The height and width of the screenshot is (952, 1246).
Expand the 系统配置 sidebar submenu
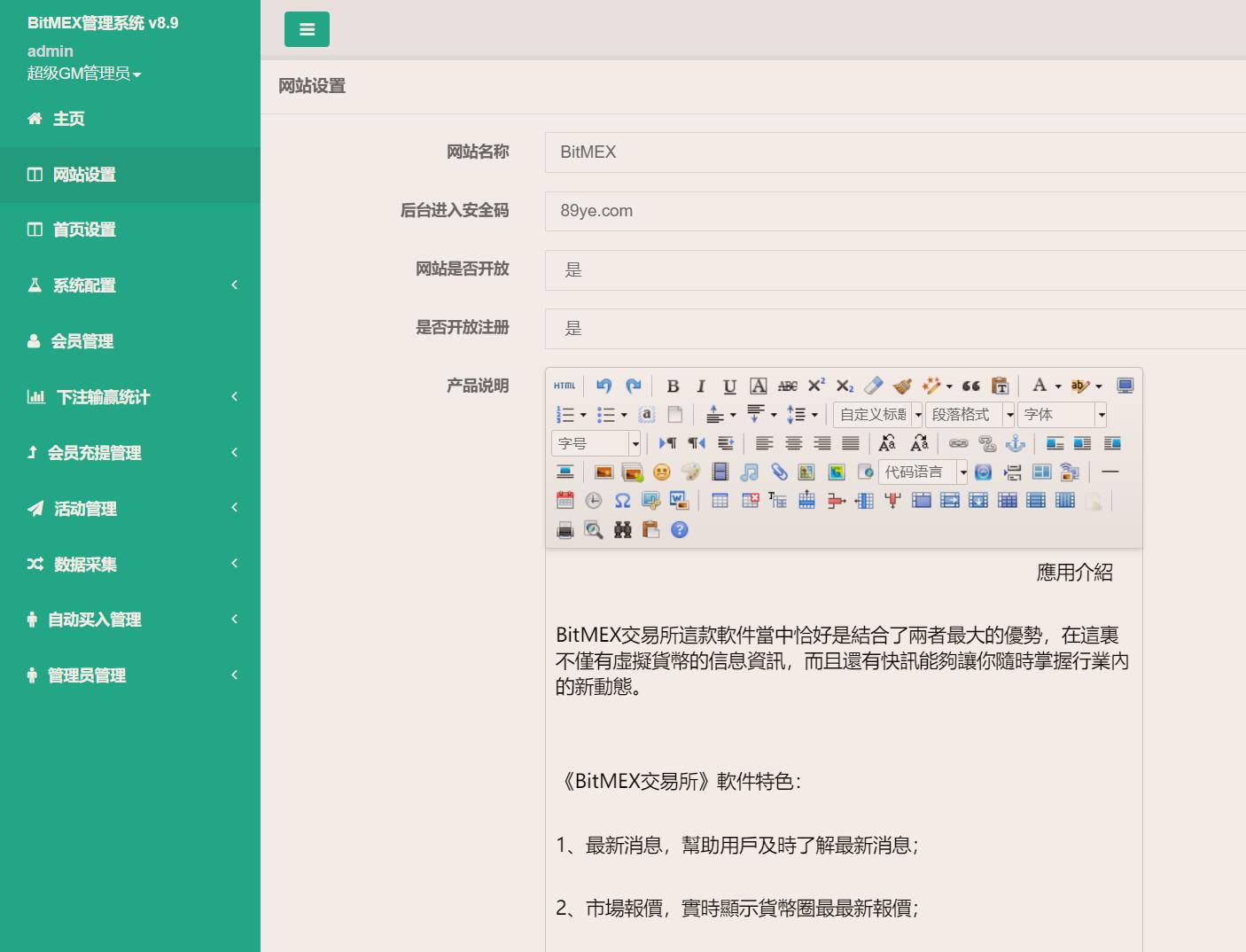click(x=130, y=285)
